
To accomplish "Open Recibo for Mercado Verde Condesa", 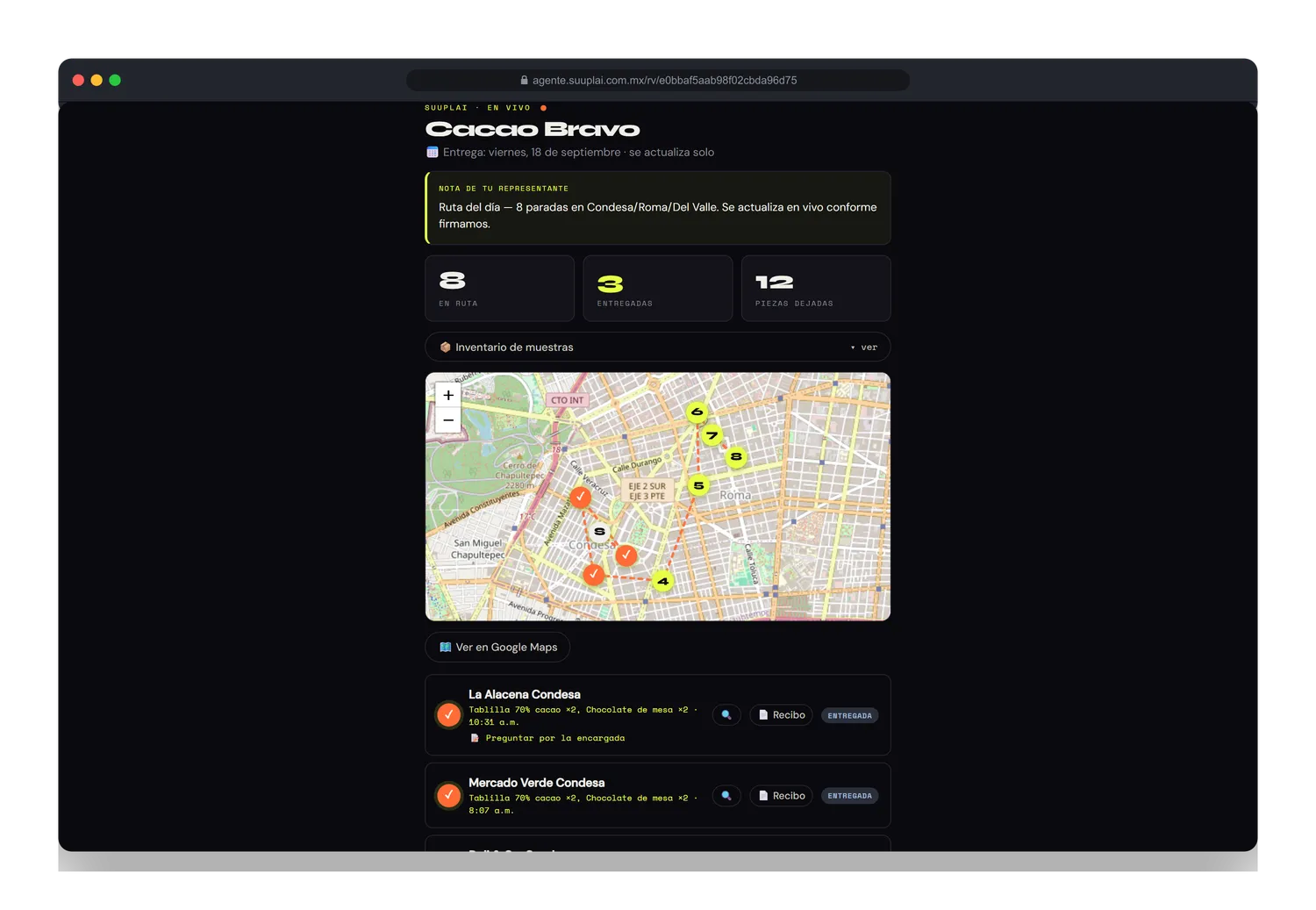I will tap(782, 796).
